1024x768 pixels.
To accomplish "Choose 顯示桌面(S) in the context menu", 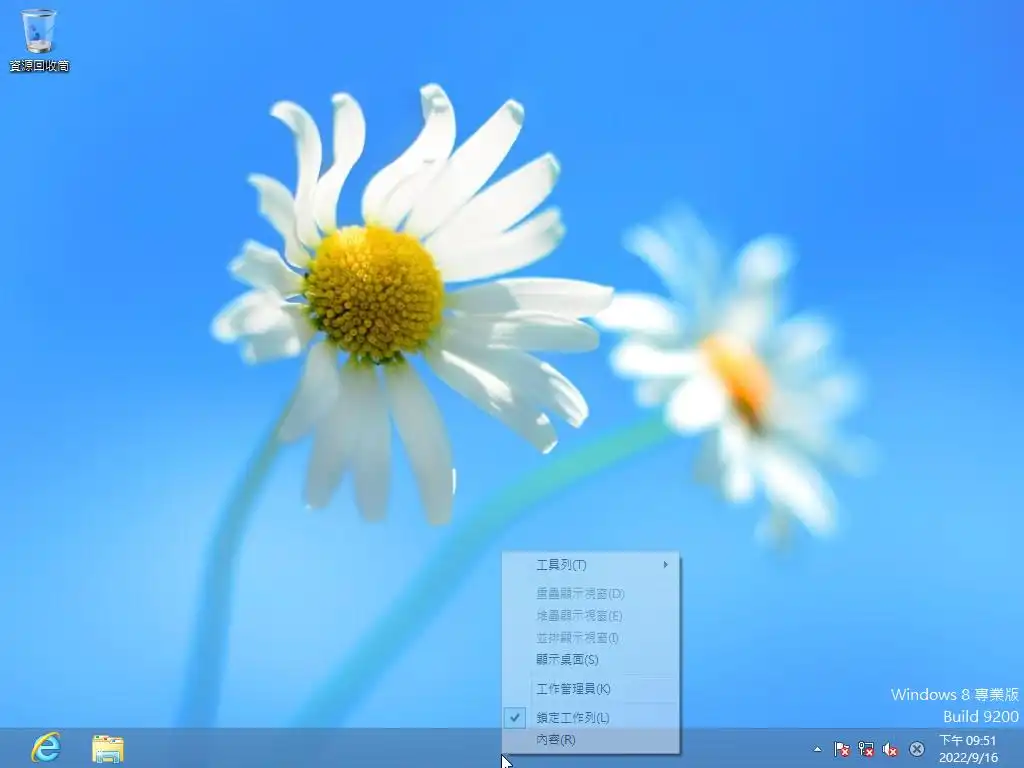I will tap(591, 660).
